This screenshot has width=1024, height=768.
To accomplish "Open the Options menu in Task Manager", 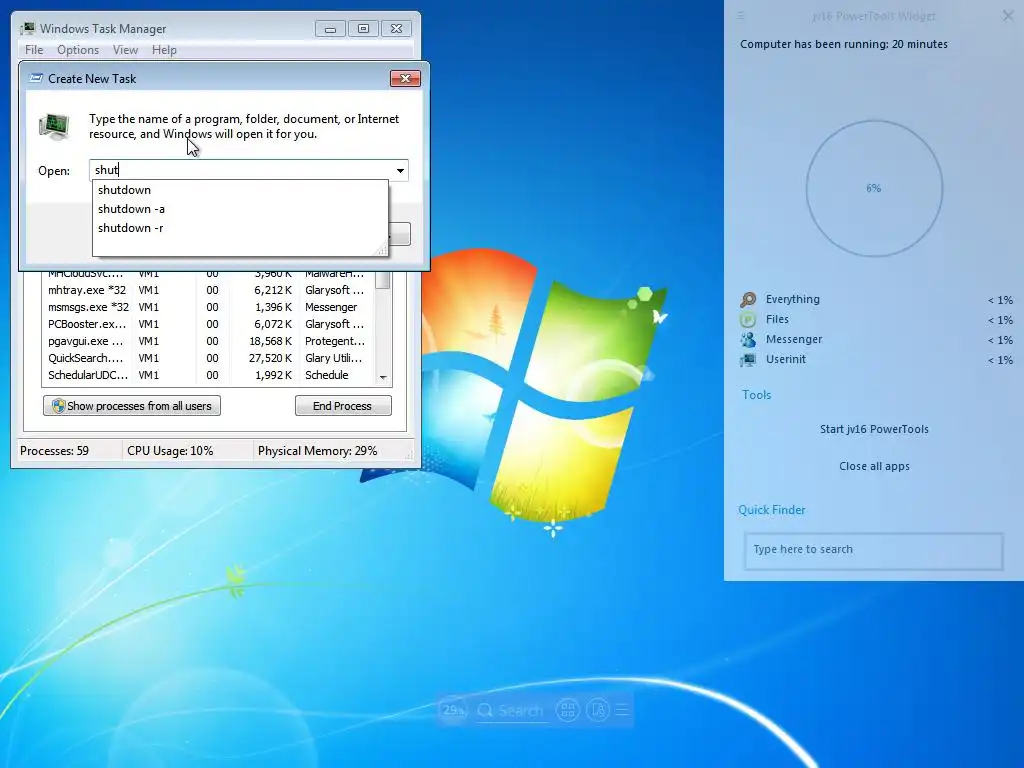I will click(x=78, y=50).
